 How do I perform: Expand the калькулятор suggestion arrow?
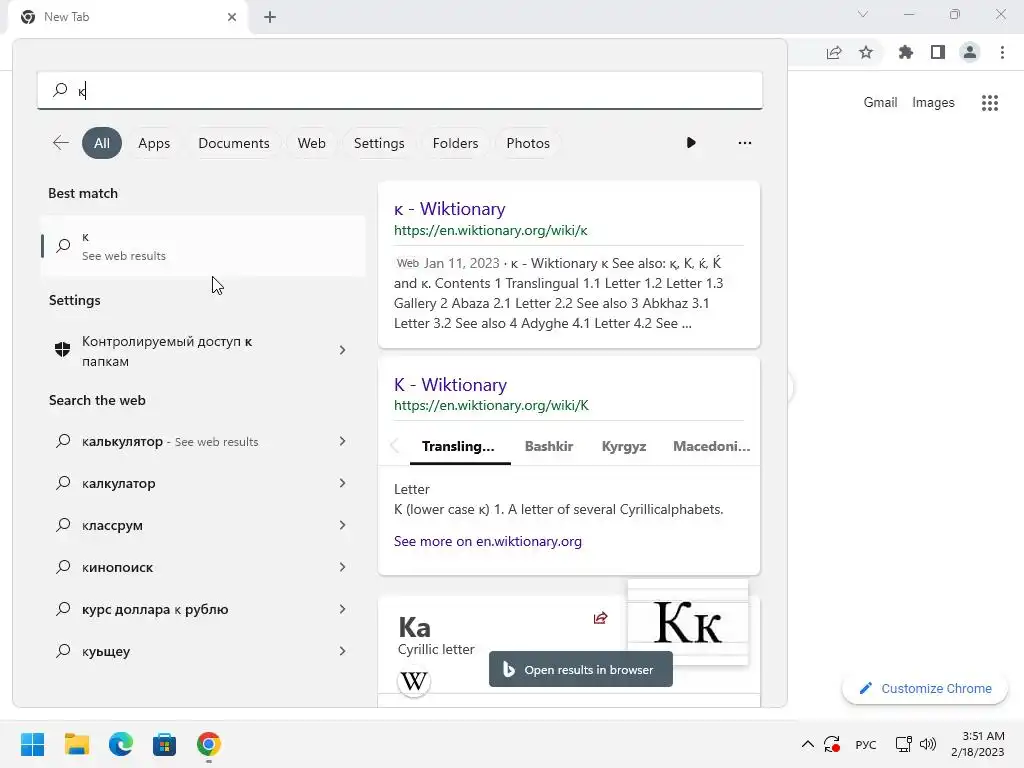click(342, 441)
